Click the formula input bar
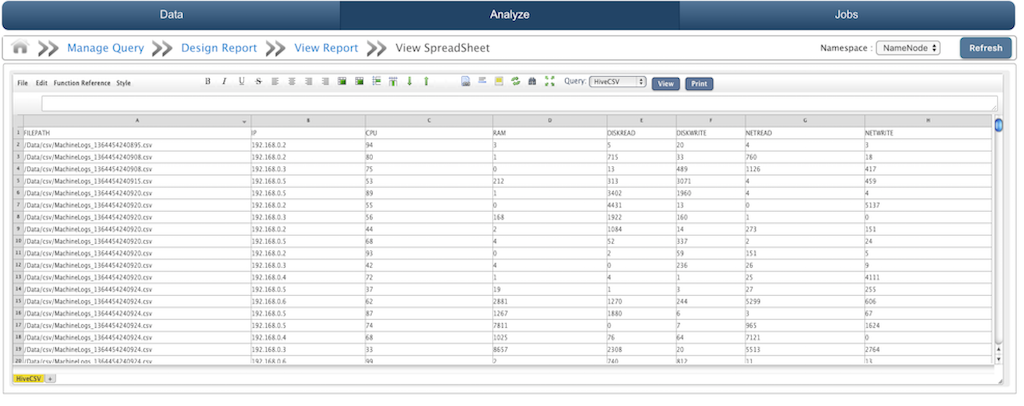 pyautogui.click(x=520, y=103)
